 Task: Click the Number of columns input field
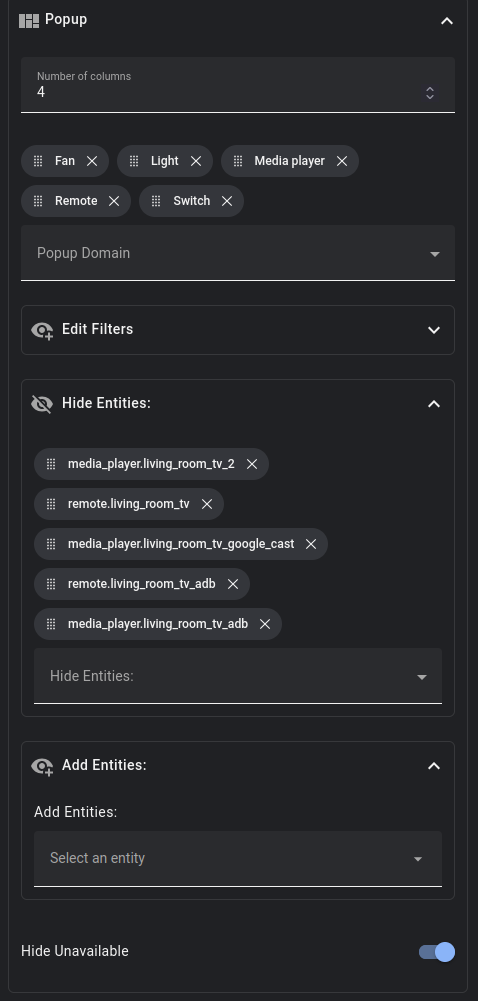coord(238,85)
